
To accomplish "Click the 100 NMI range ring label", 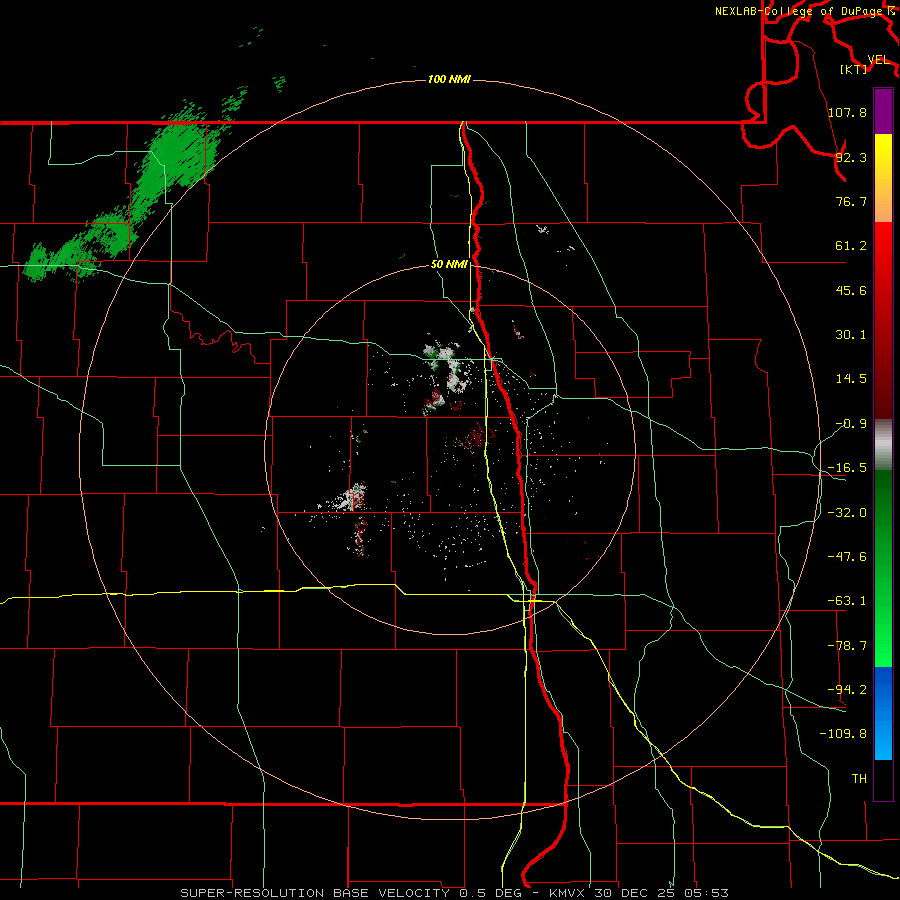I will pos(449,79).
